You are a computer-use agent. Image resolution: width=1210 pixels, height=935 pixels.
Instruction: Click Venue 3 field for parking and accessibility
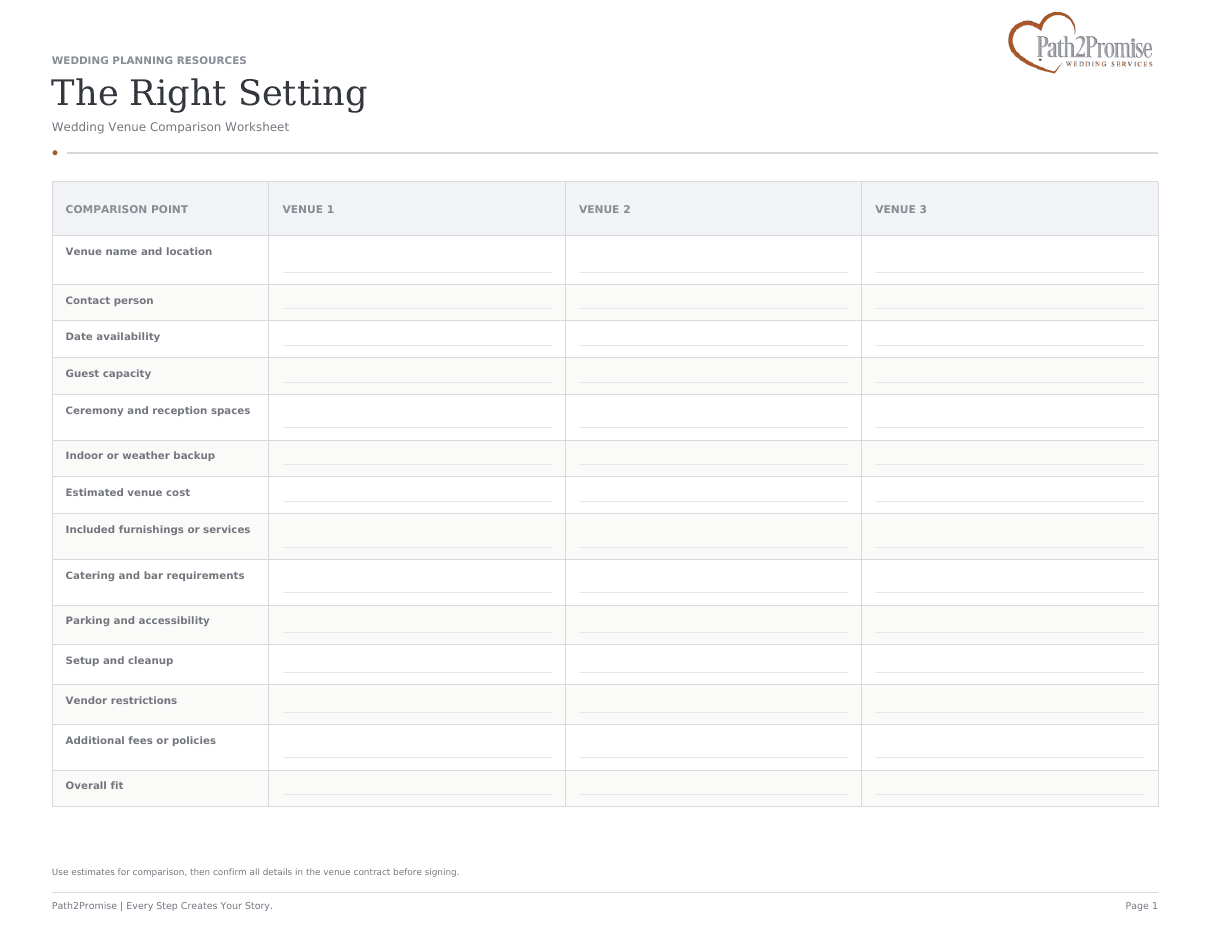(1009, 625)
